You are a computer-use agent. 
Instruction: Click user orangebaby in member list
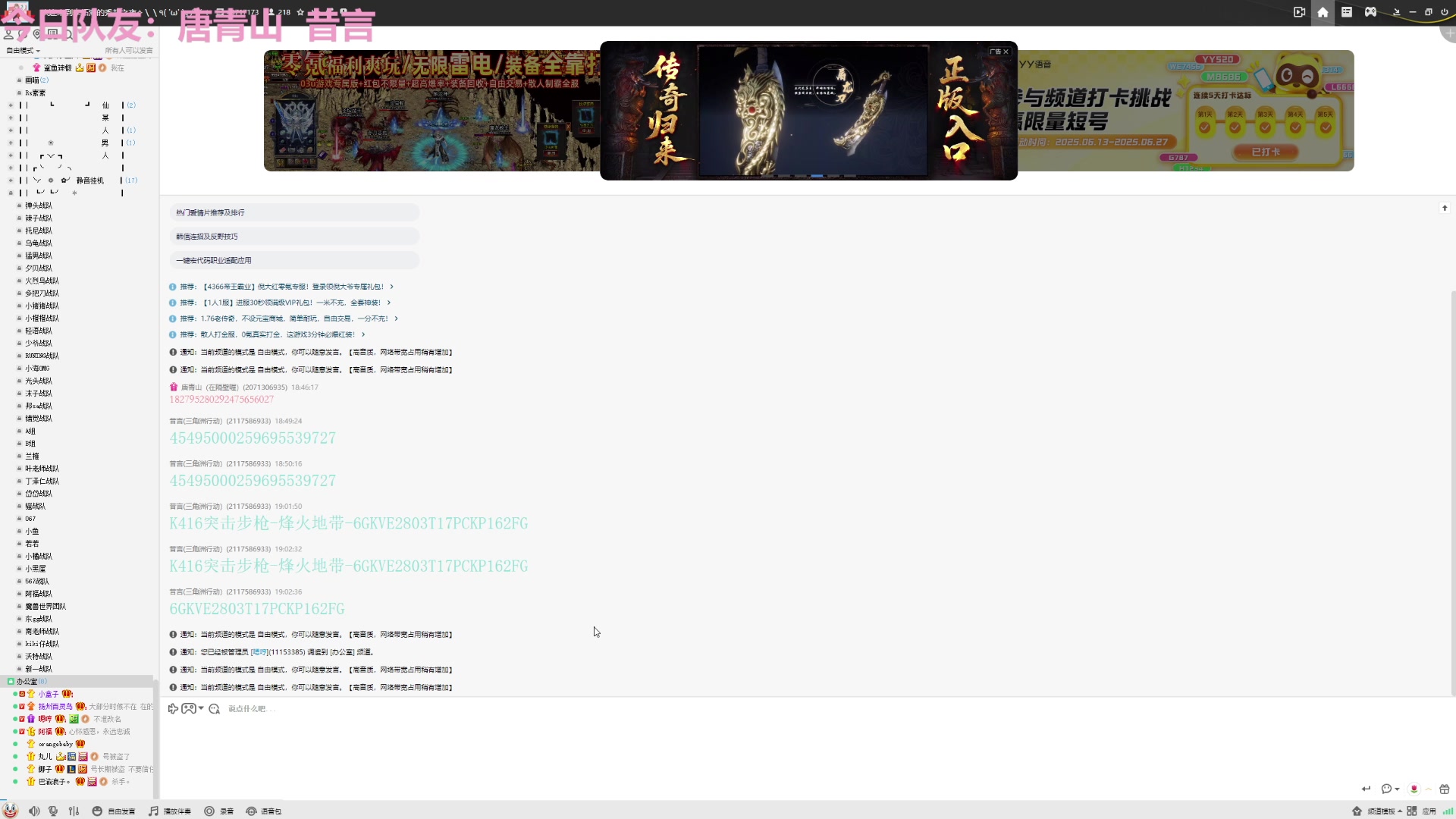click(x=55, y=744)
